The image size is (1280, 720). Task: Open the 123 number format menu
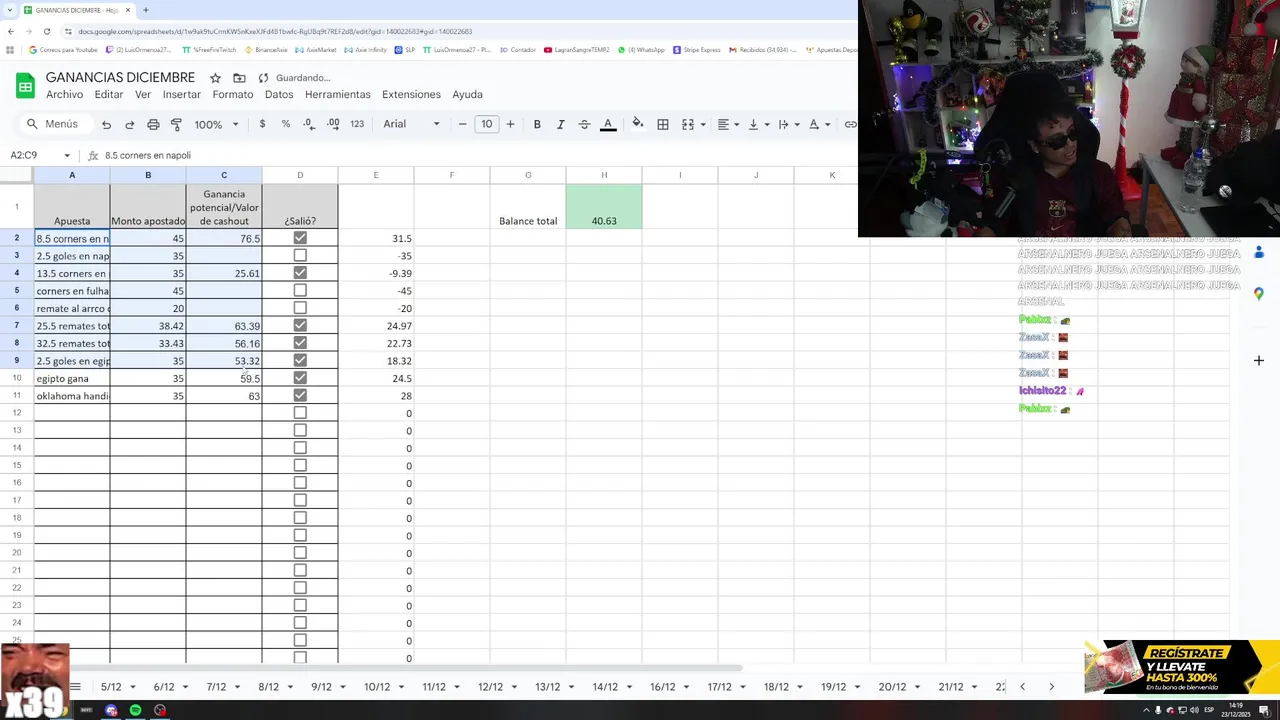[357, 124]
